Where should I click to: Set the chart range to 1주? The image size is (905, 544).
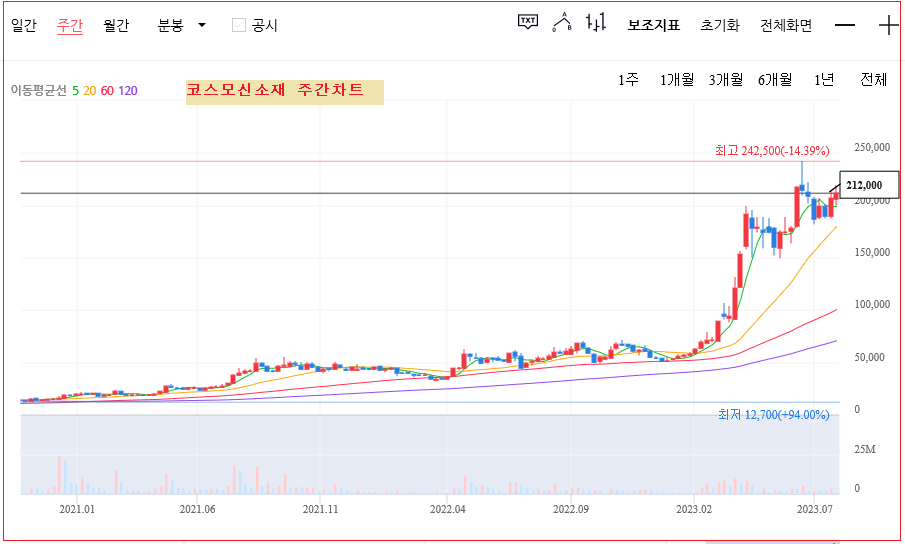coord(628,80)
